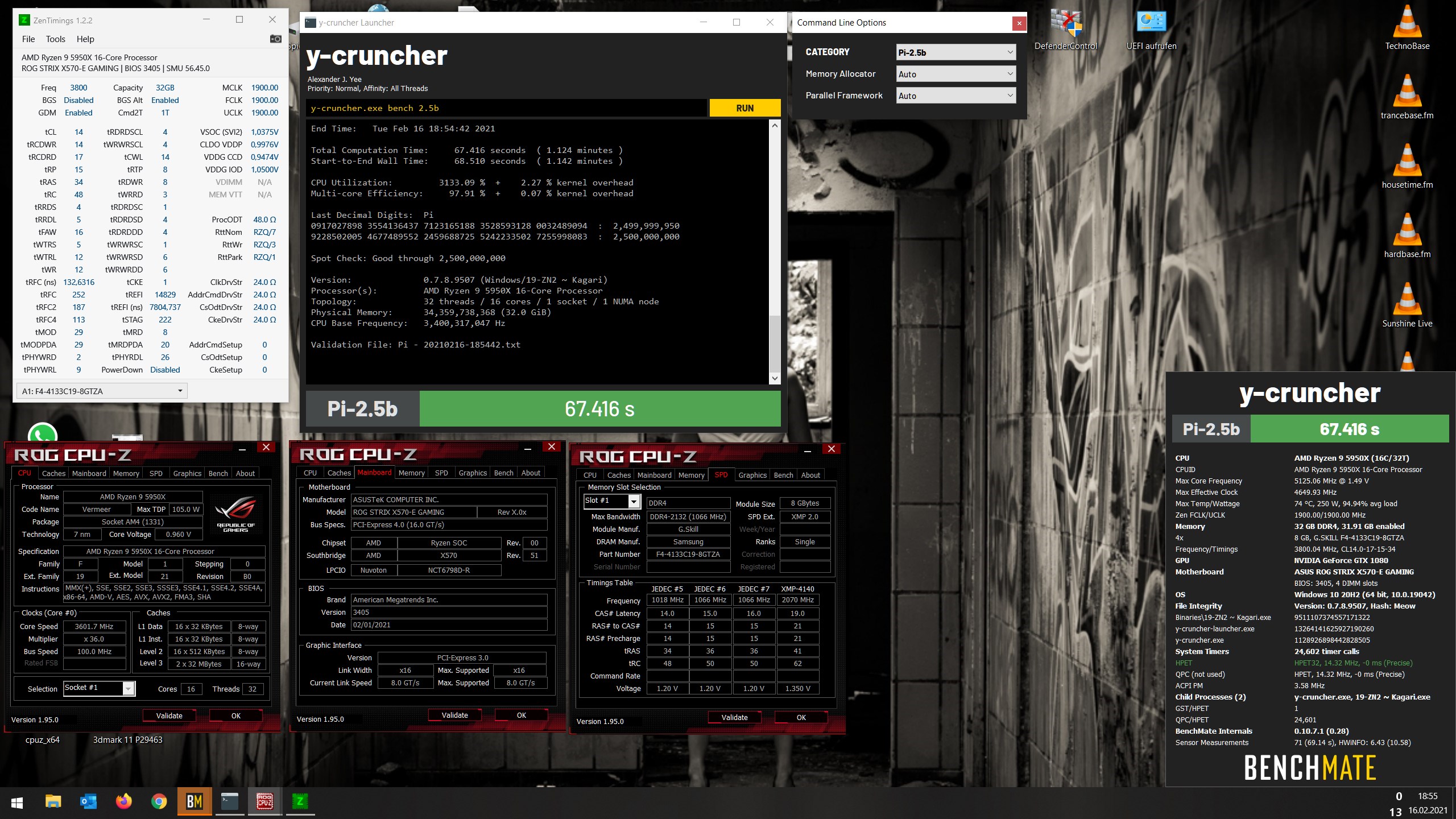Click the y-cruncher output scrollbar down arrow
The image size is (1456, 819).
click(774, 378)
